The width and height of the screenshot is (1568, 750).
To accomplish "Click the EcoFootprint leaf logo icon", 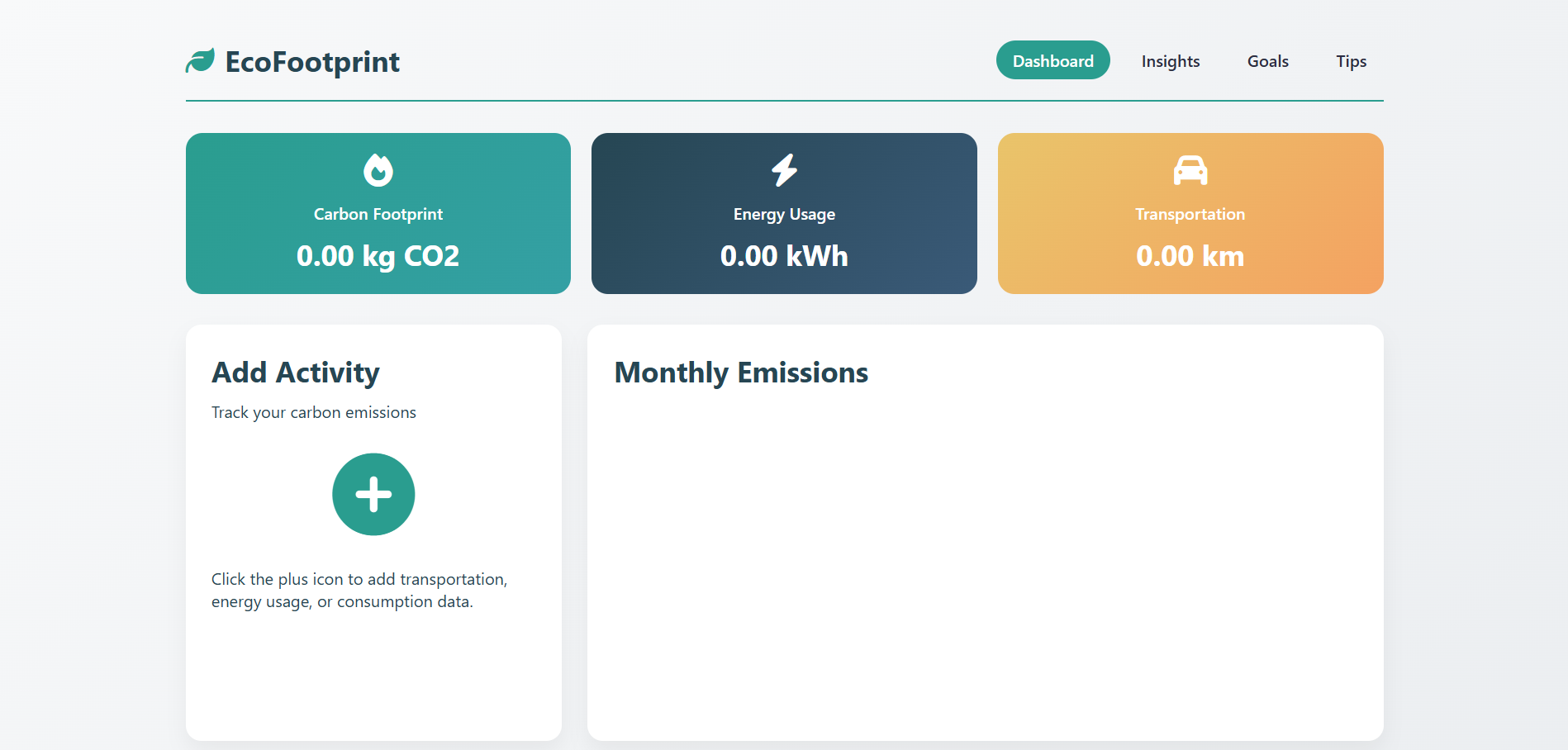I will (200, 61).
